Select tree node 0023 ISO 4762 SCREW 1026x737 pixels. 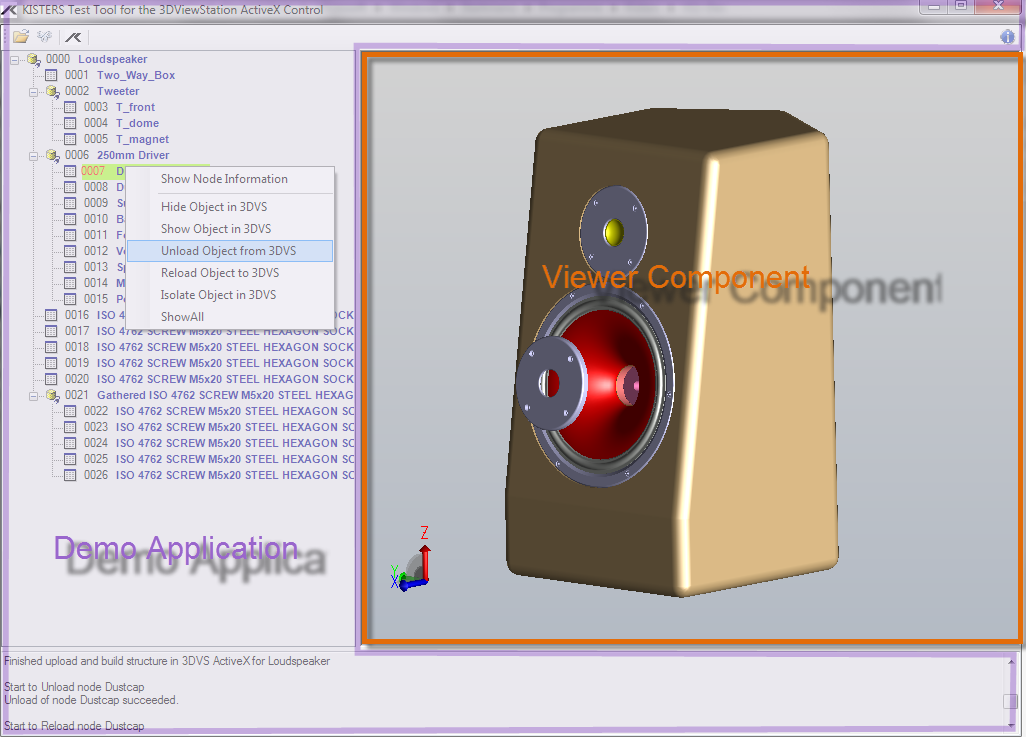point(219,427)
